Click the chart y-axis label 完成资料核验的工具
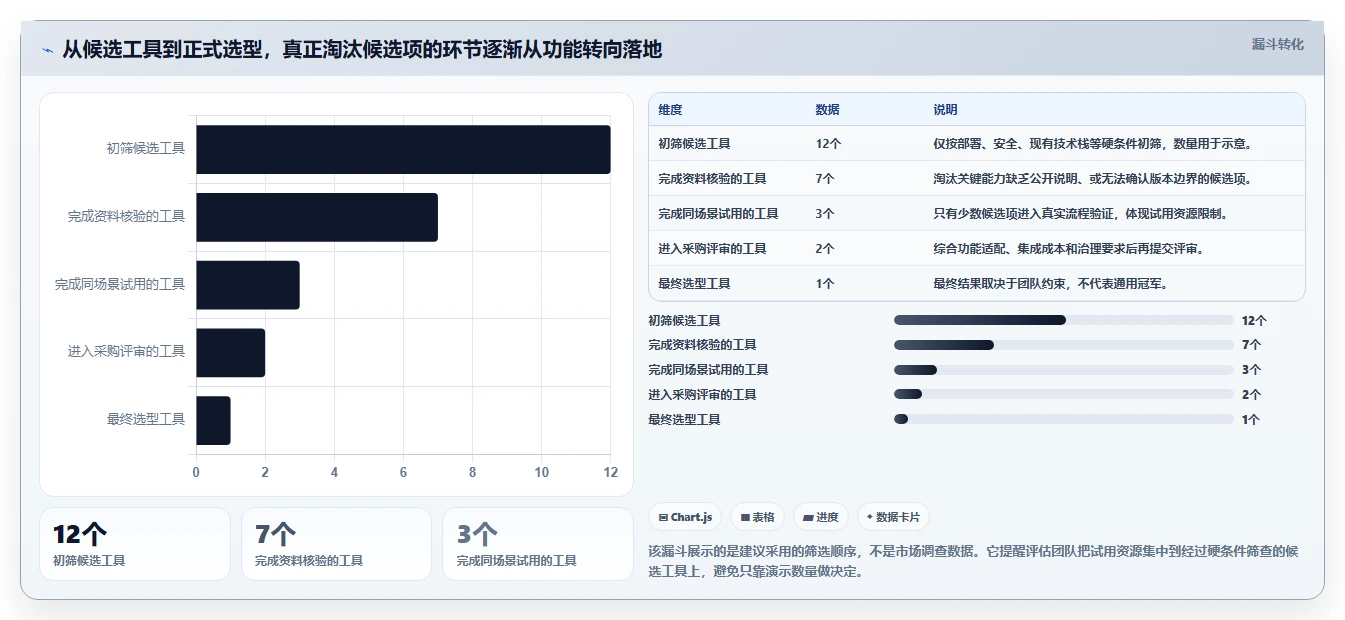 click(126, 217)
